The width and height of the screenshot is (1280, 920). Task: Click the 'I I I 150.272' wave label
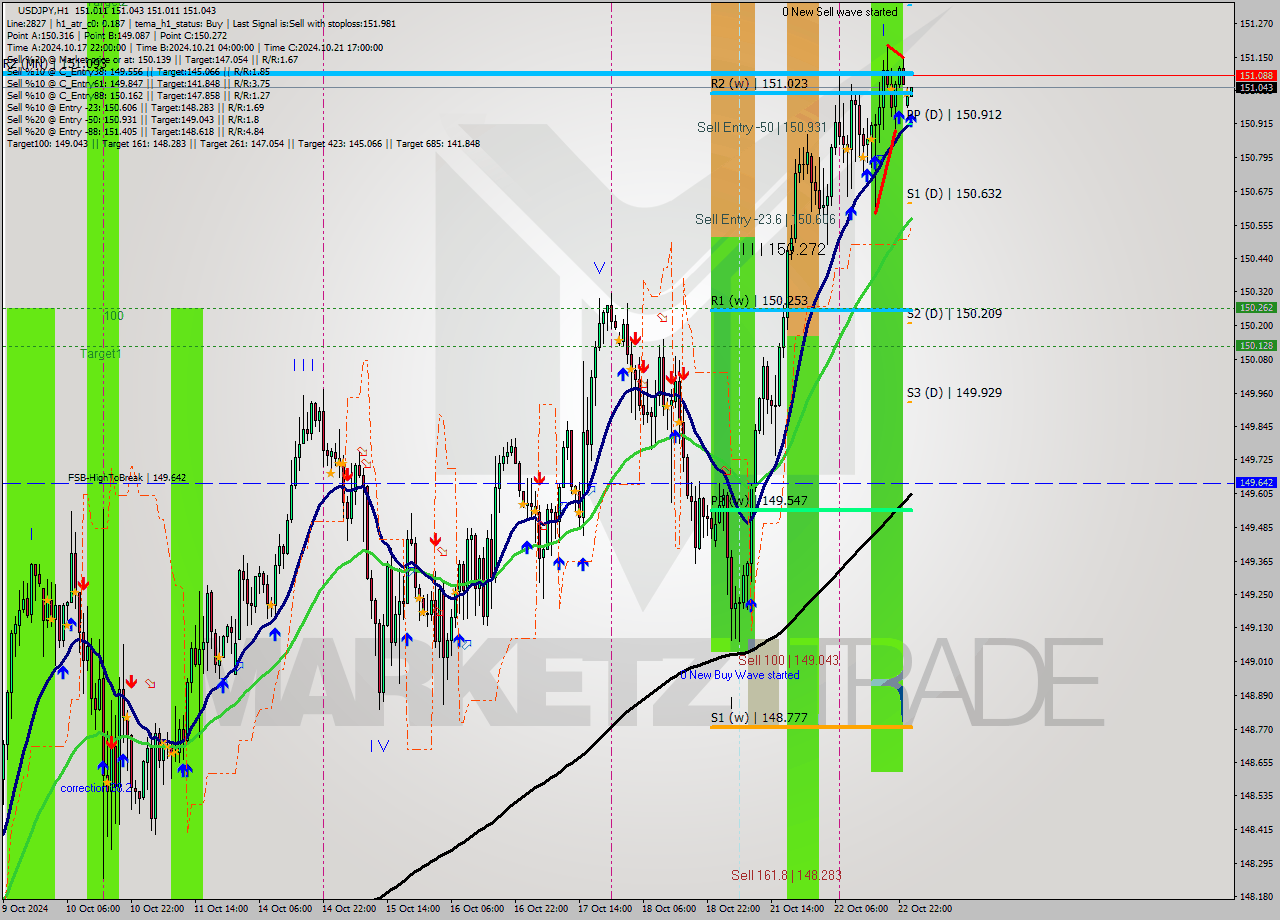(x=783, y=249)
